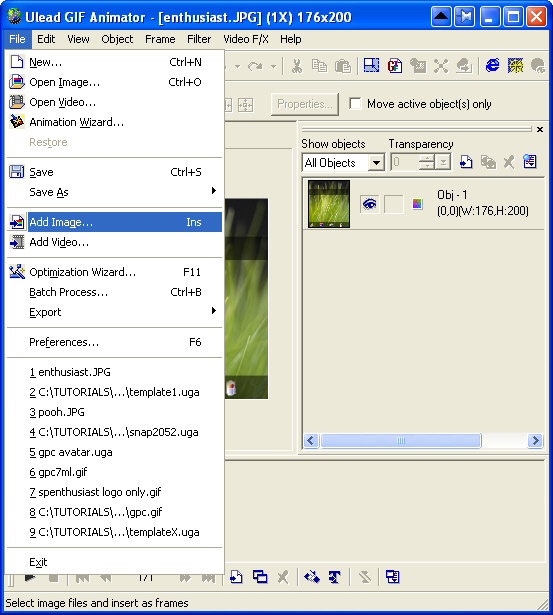This screenshot has width=553, height=615.
Task: Increase Transparency with the stepper arrows
Action: pos(426,158)
